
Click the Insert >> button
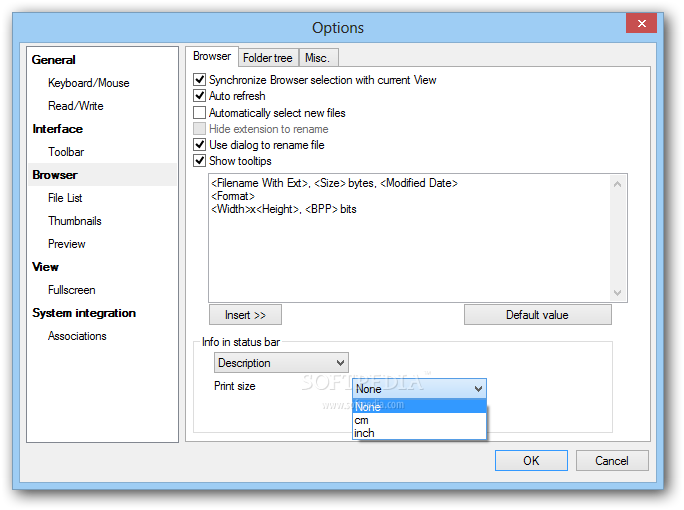[x=245, y=315]
